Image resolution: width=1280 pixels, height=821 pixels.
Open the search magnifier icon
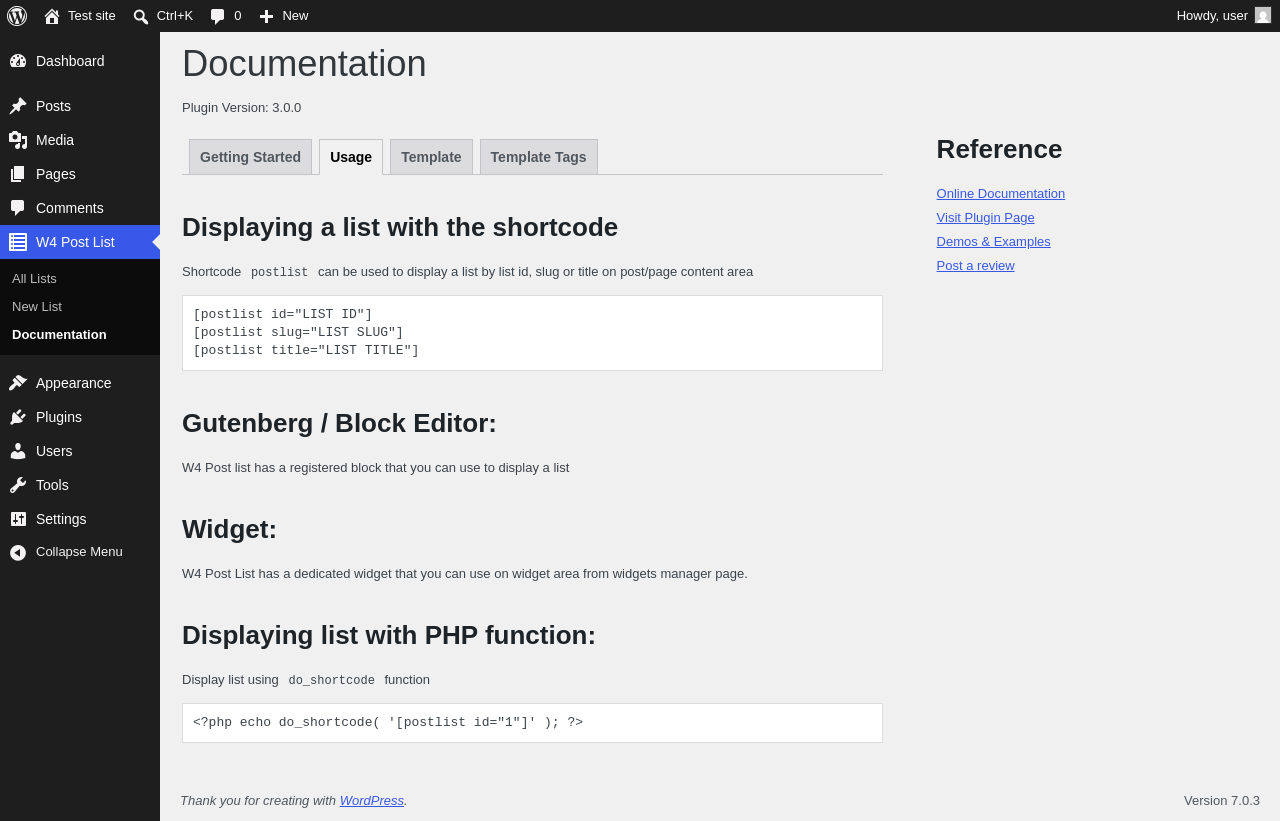141,16
